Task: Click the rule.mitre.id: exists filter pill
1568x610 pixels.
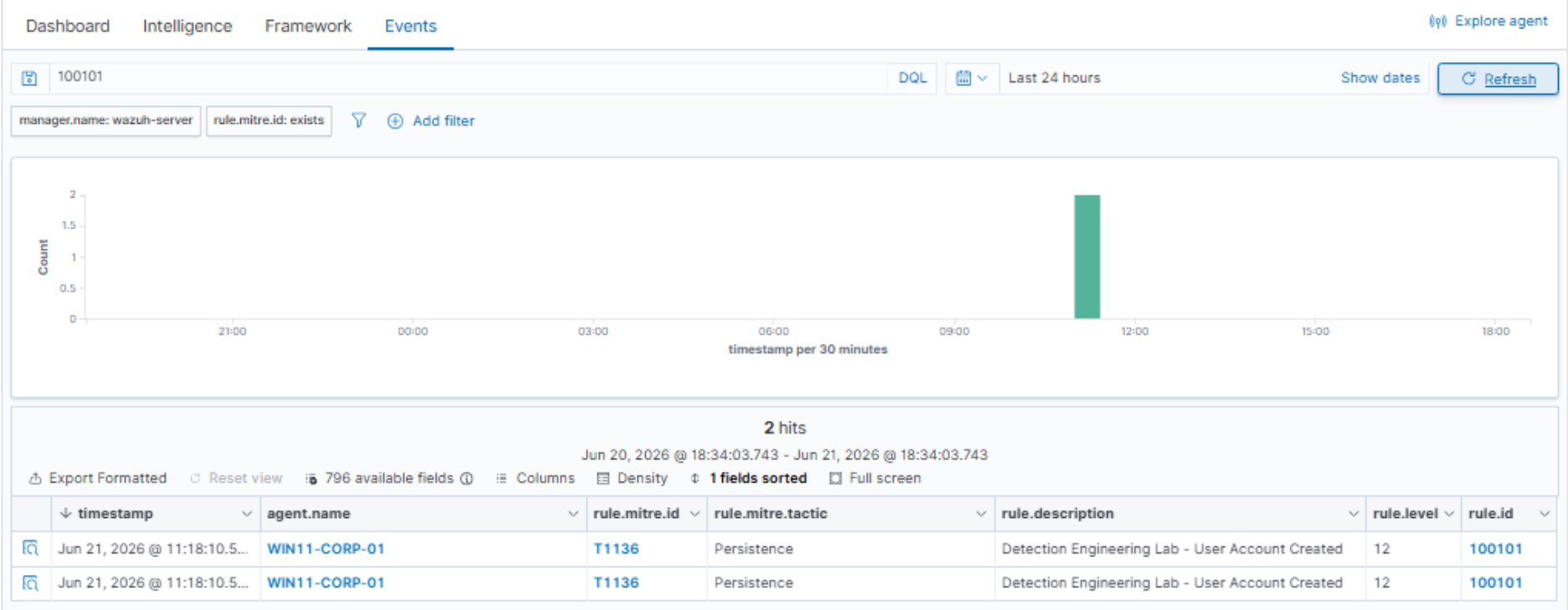Action: [x=269, y=120]
